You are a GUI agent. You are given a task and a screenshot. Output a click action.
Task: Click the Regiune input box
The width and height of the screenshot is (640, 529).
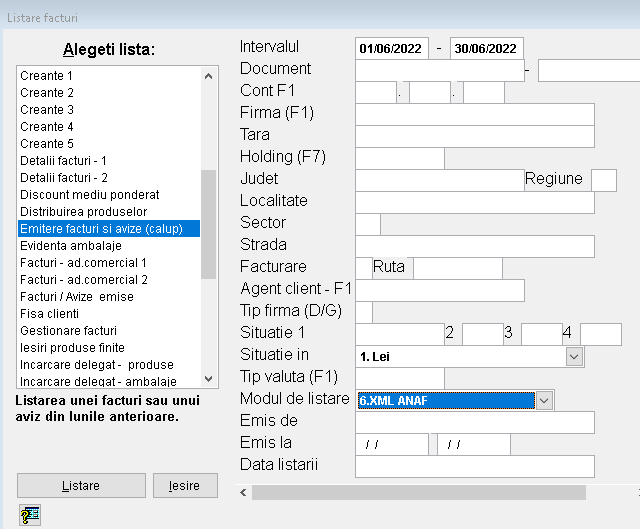click(x=604, y=181)
